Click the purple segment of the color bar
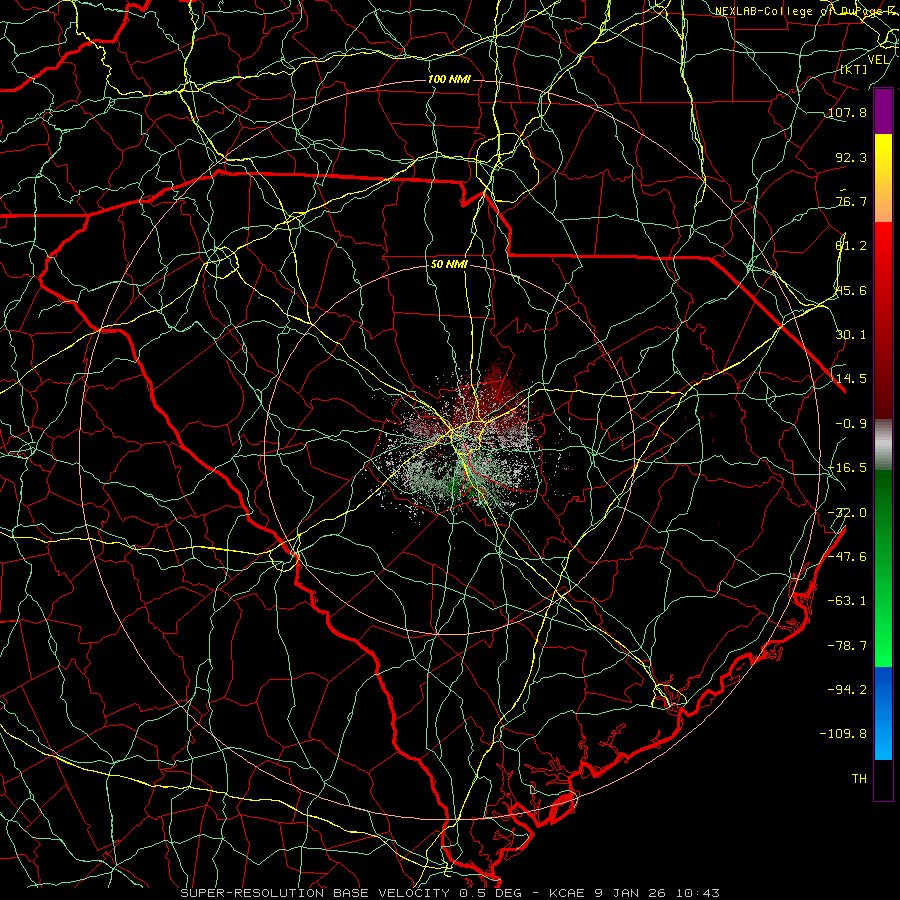 click(x=883, y=111)
